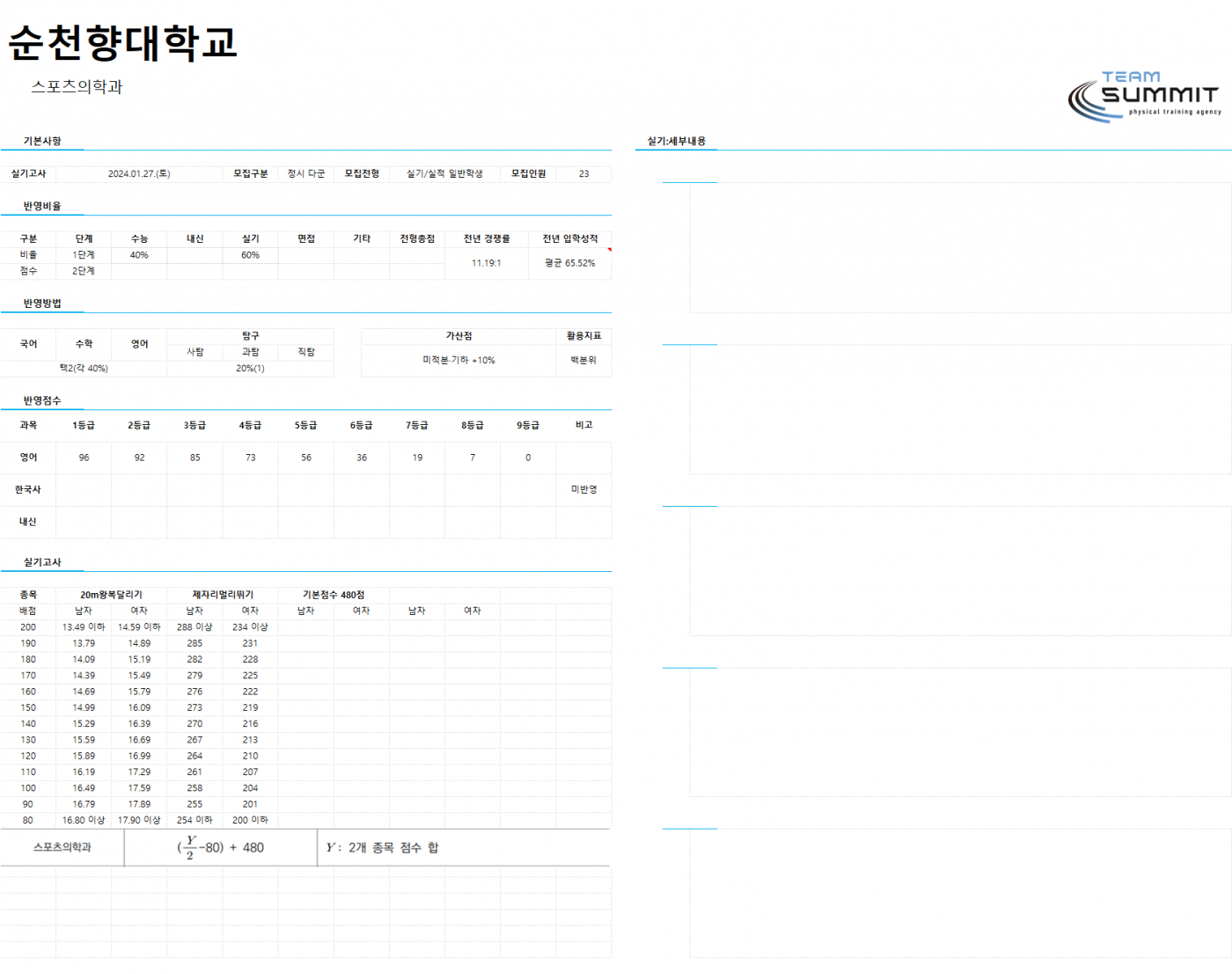Click the 배점 value 190
Viewport: 1232px width, 974px height.
point(28,643)
